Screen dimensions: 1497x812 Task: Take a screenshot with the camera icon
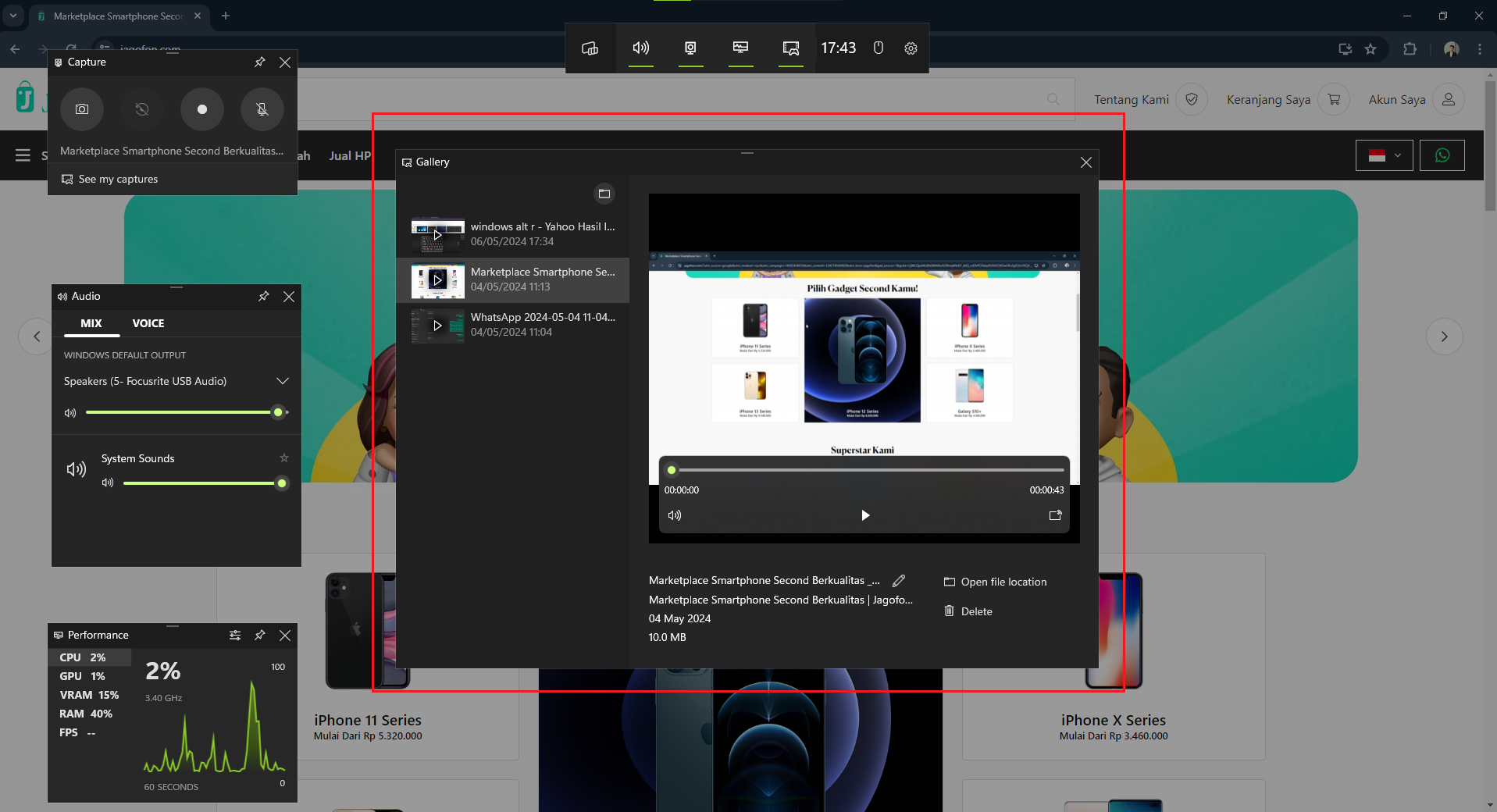coord(82,109)
